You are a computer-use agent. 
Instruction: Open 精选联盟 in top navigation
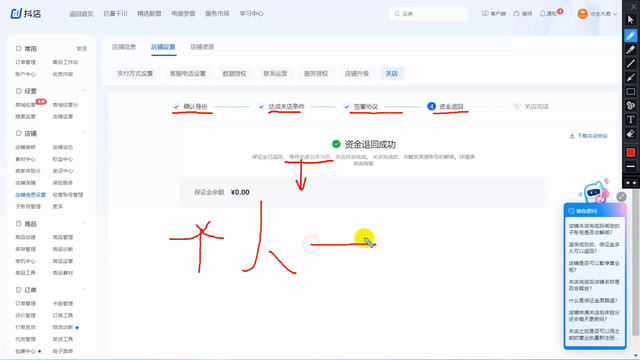click(149, 14)
